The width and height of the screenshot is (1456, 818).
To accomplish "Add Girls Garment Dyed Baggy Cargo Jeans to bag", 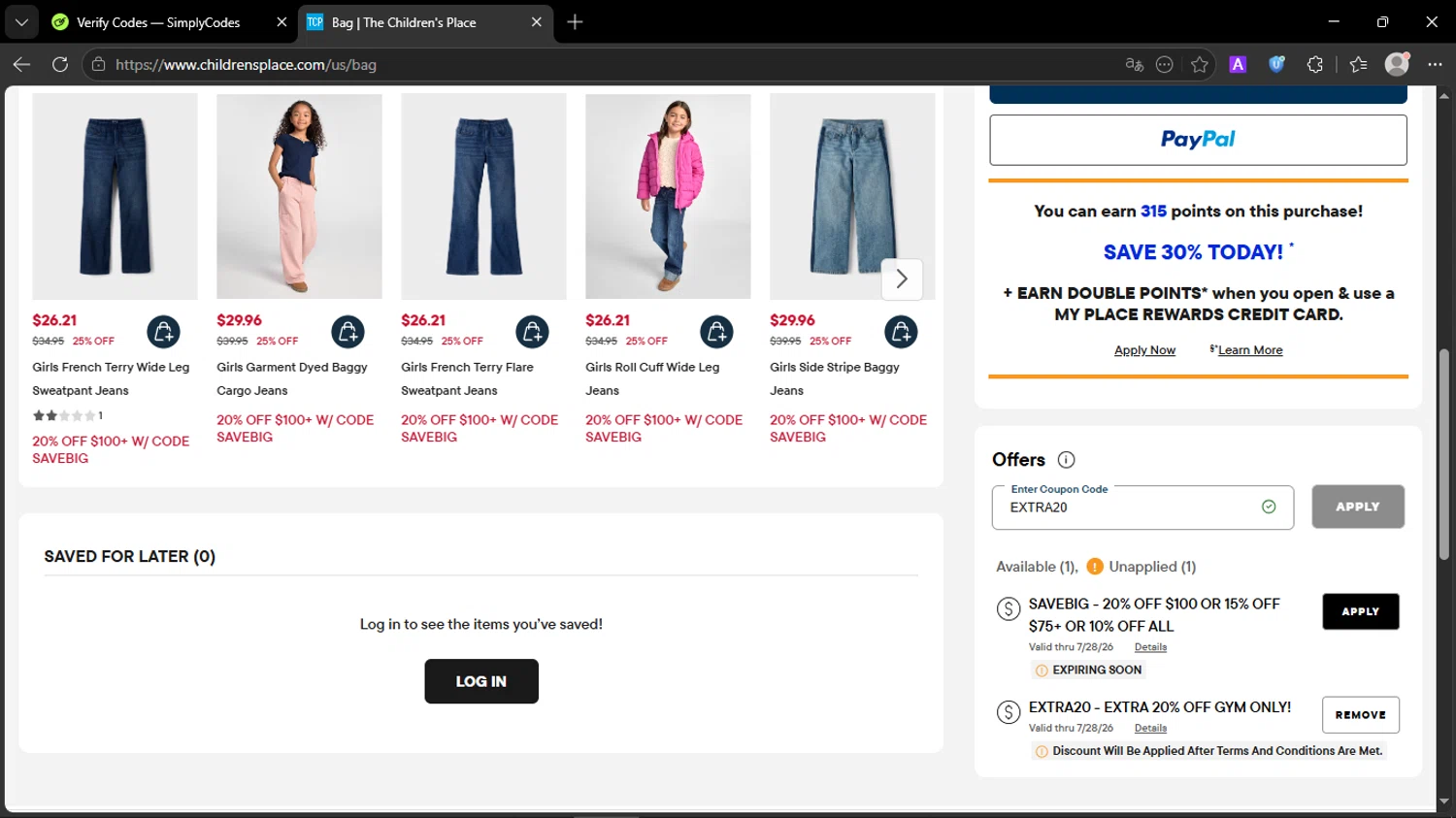I will (x=347, y=332).
